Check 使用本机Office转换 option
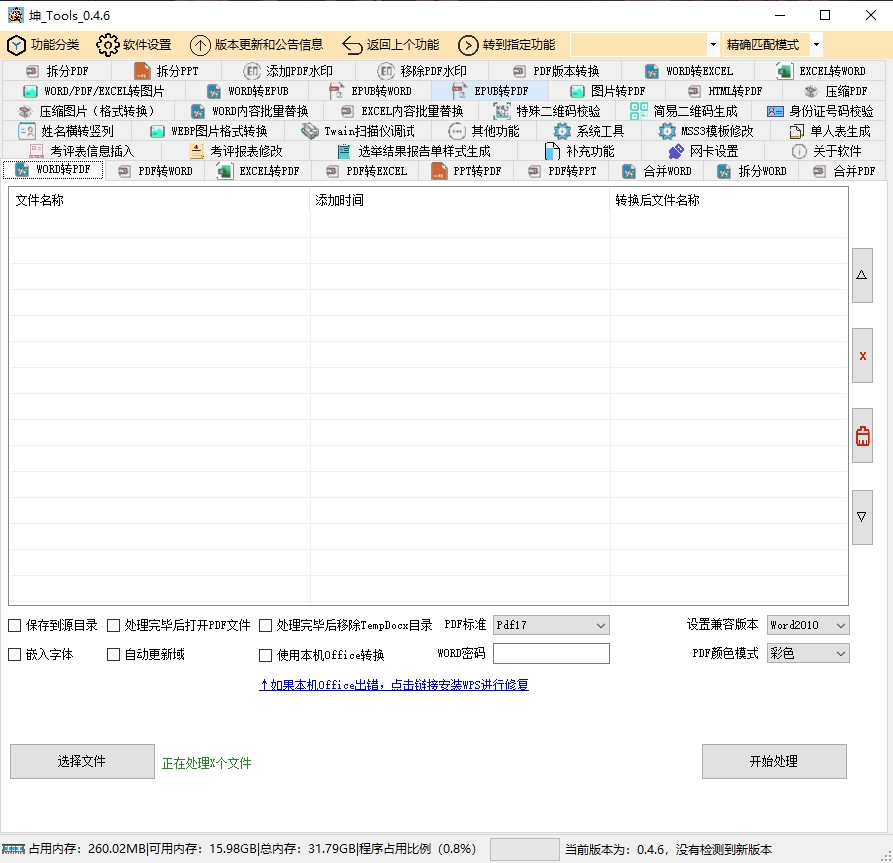This screenshot has width=893, height=863. point(264,654)
